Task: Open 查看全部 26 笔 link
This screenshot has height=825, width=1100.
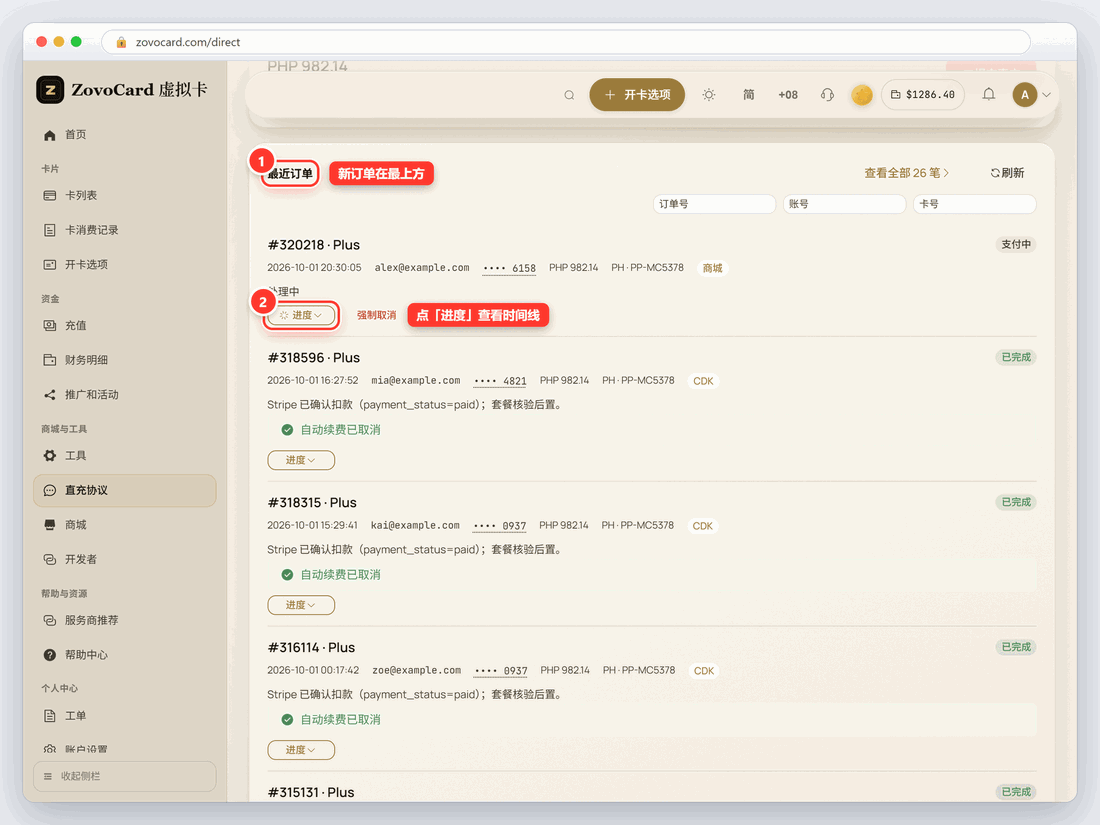Action: click(906, 173)
